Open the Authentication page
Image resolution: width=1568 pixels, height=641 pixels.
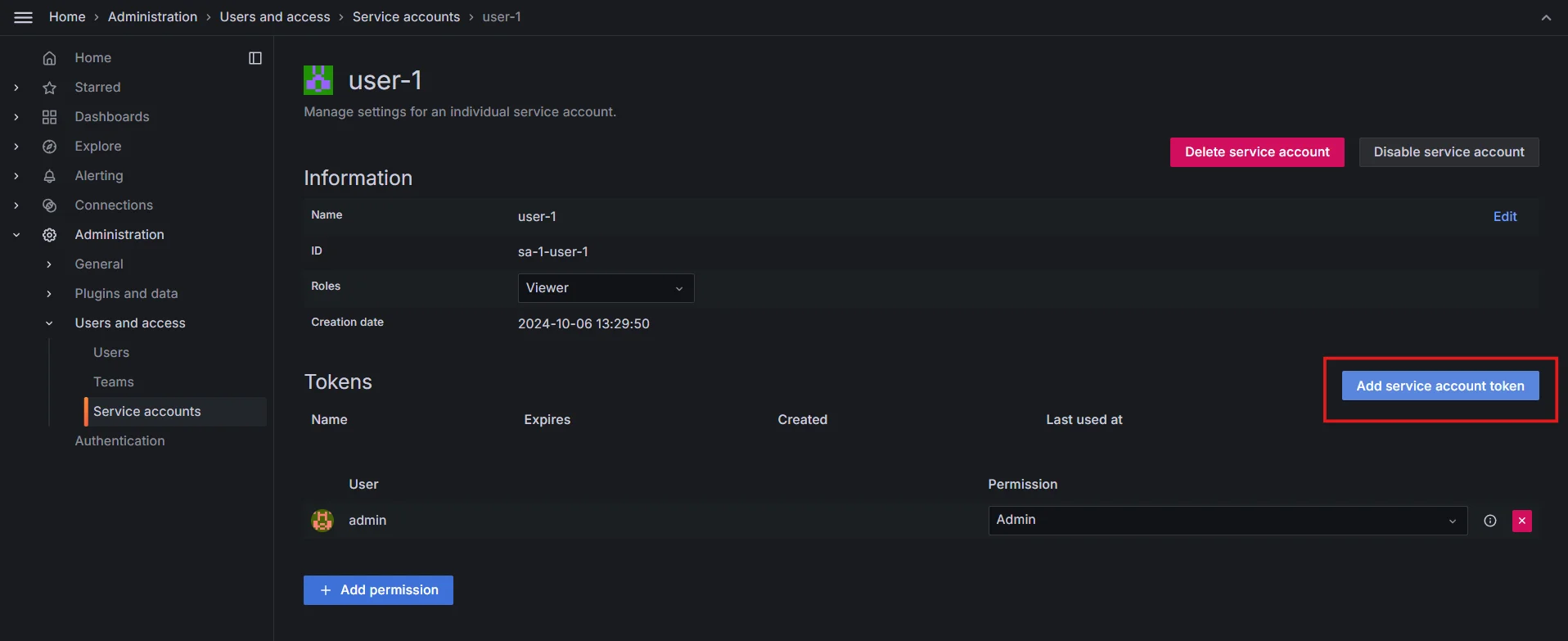click(x=119, y=441)
